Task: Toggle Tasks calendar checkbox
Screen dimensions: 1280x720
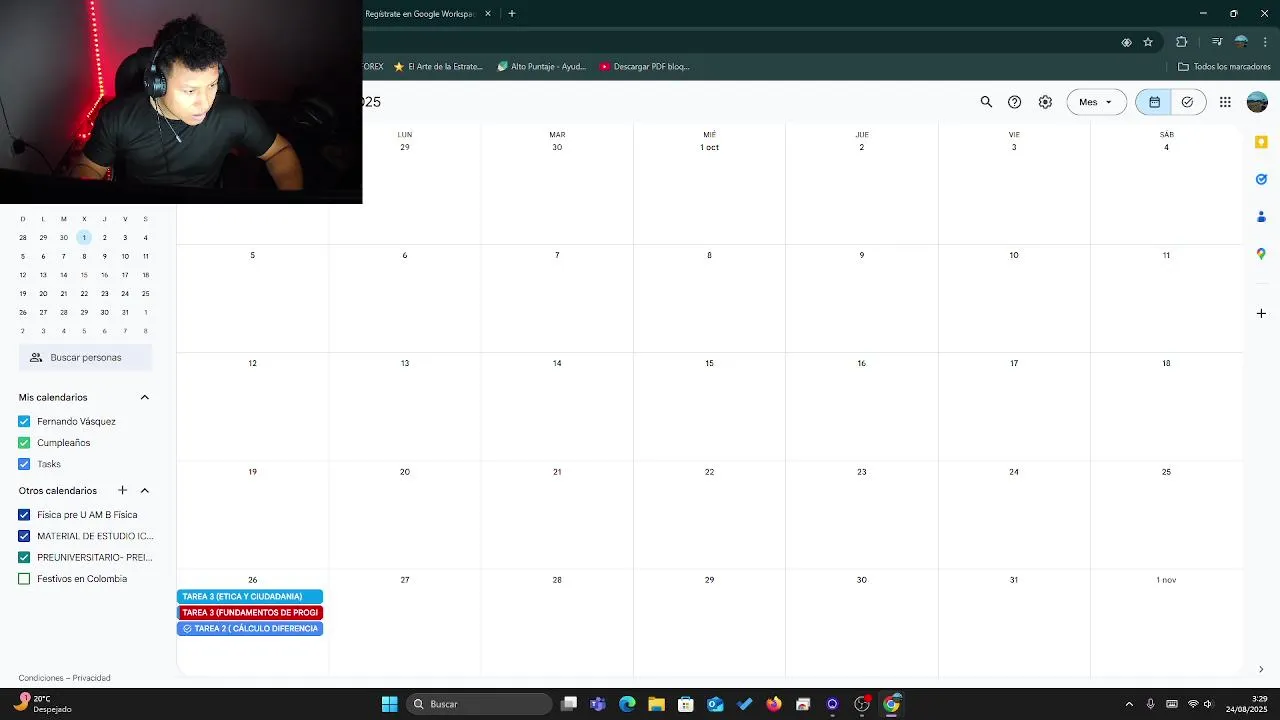Action: coord(24,464)
